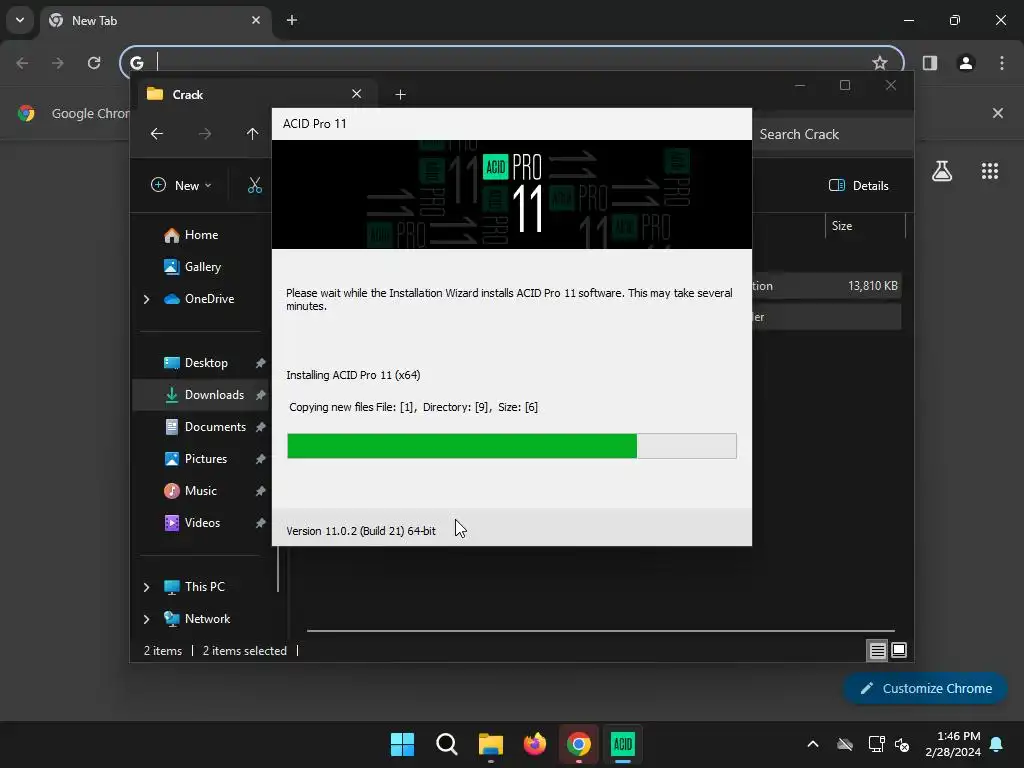Go back in File Explorer
Image resolution: width=1024 pixels, height=768 pixels.
tap(157, 134)
